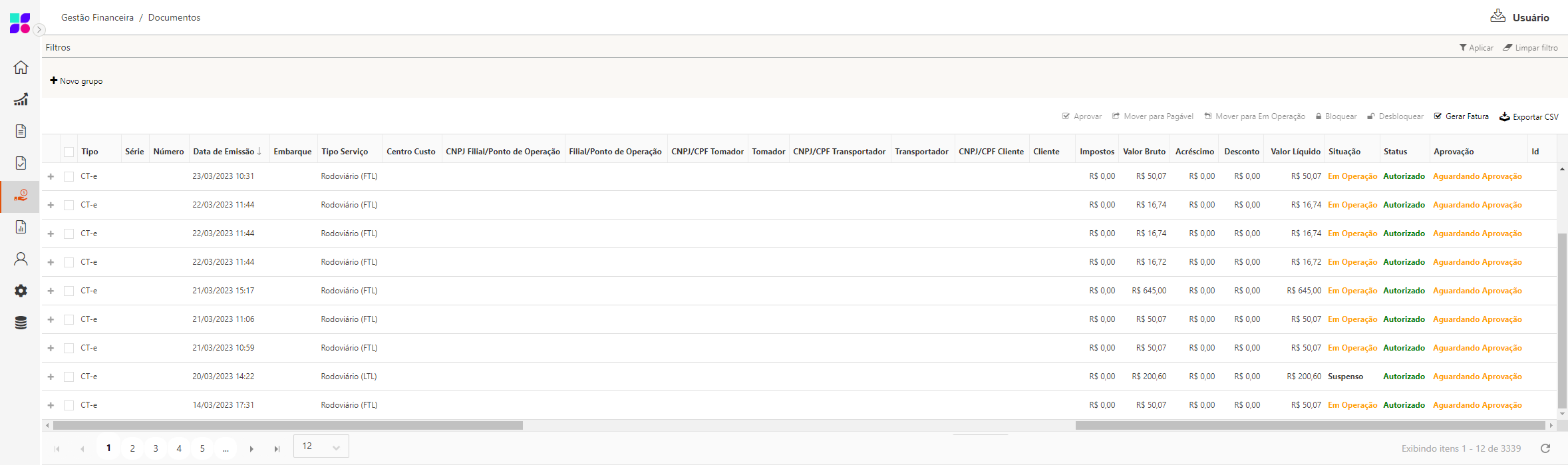
Task: Click the inbox icon next to Usuário
Action: pos(1497,17)
